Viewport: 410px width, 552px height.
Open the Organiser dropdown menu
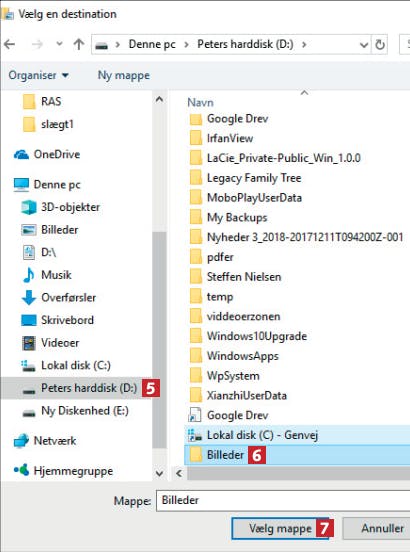click(38, 75)
